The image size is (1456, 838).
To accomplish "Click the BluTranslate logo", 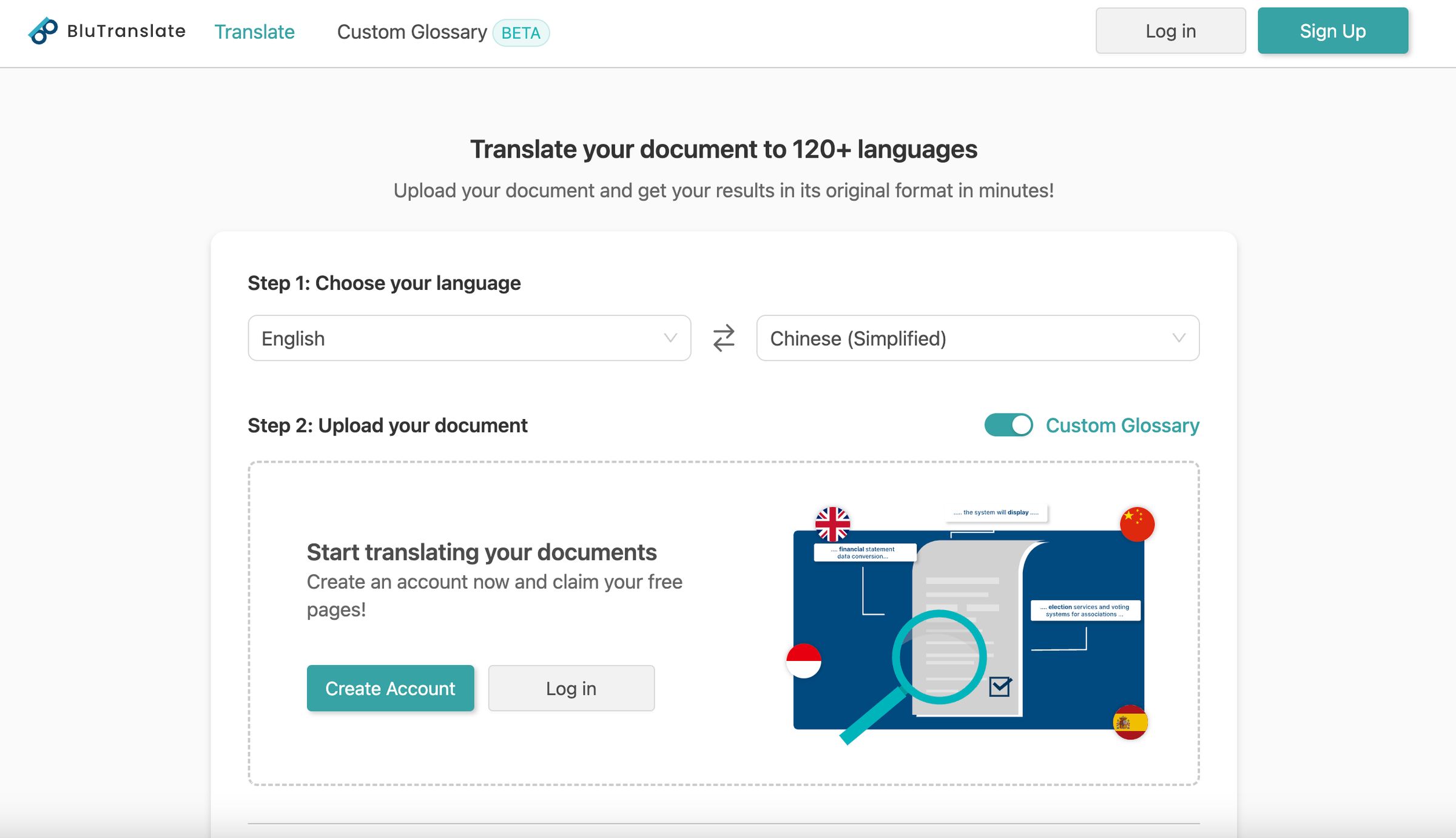I will tap(106, 32).
